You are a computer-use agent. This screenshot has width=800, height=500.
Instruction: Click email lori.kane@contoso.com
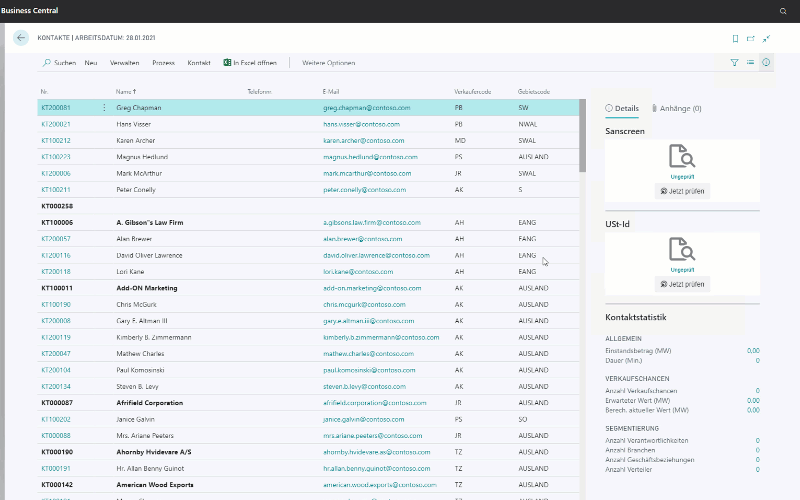358,271
